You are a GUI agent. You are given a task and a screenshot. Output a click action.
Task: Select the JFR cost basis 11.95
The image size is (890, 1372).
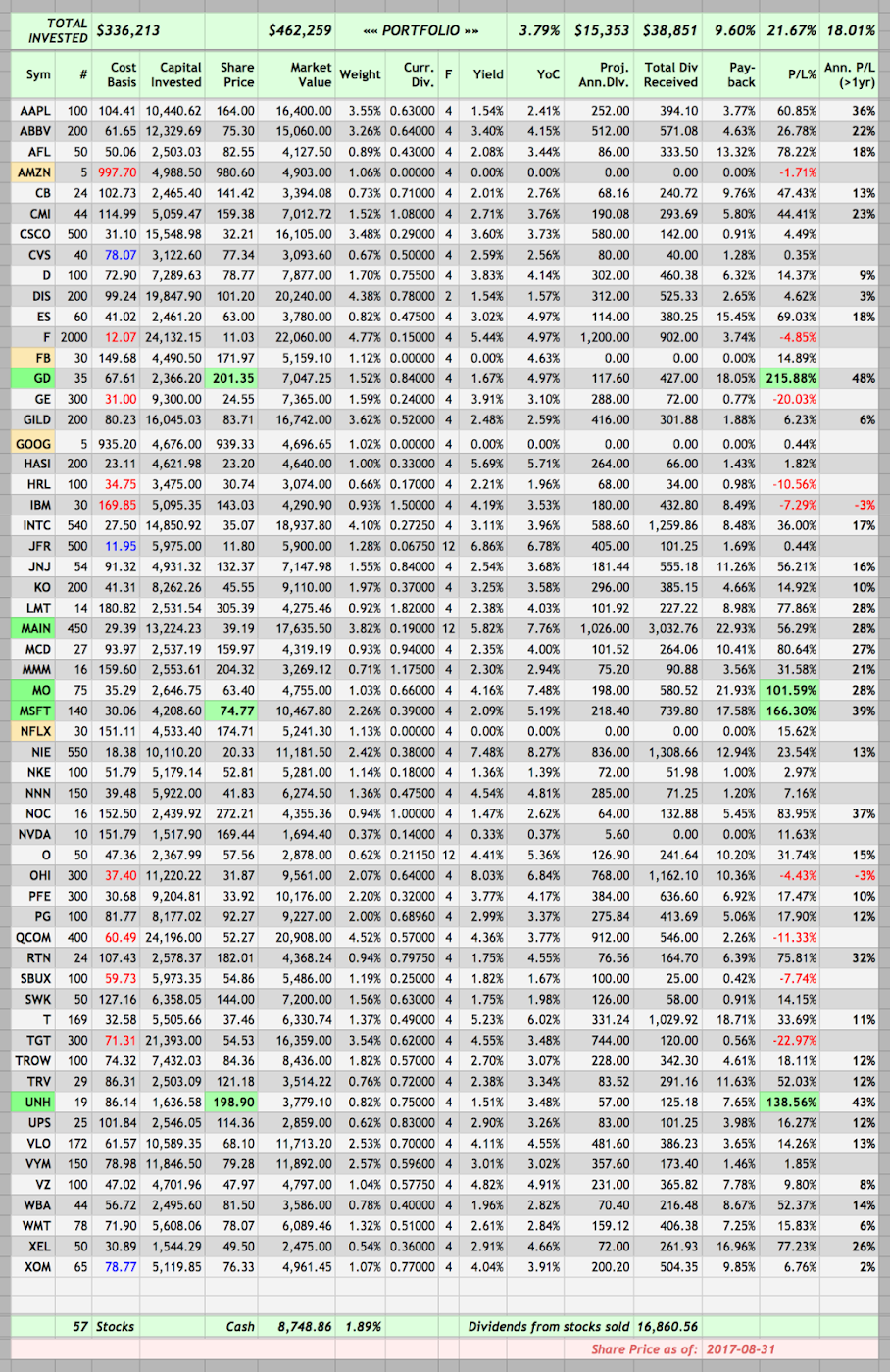click(121, 546)
